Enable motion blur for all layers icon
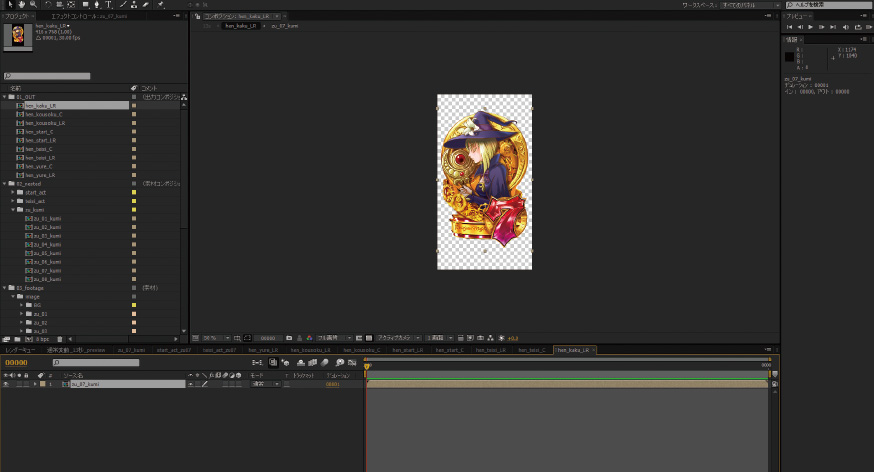Image resolution: width=874 pixels, height=472 pixels. pos(325,362)
